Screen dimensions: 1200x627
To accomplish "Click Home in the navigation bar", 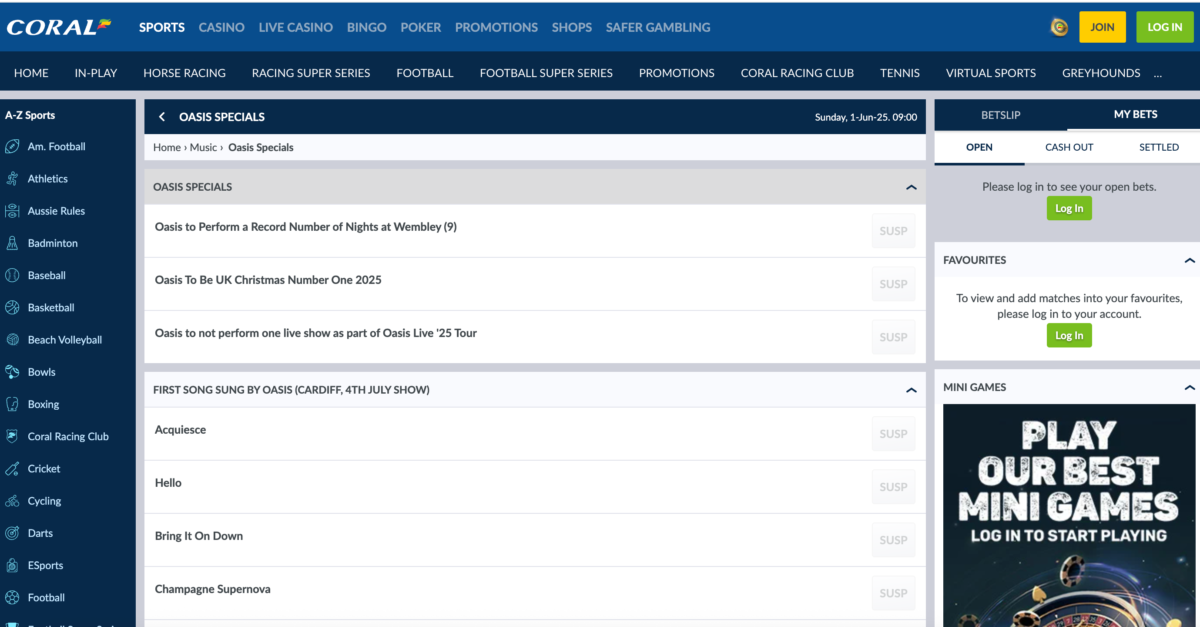I will 31,73.
